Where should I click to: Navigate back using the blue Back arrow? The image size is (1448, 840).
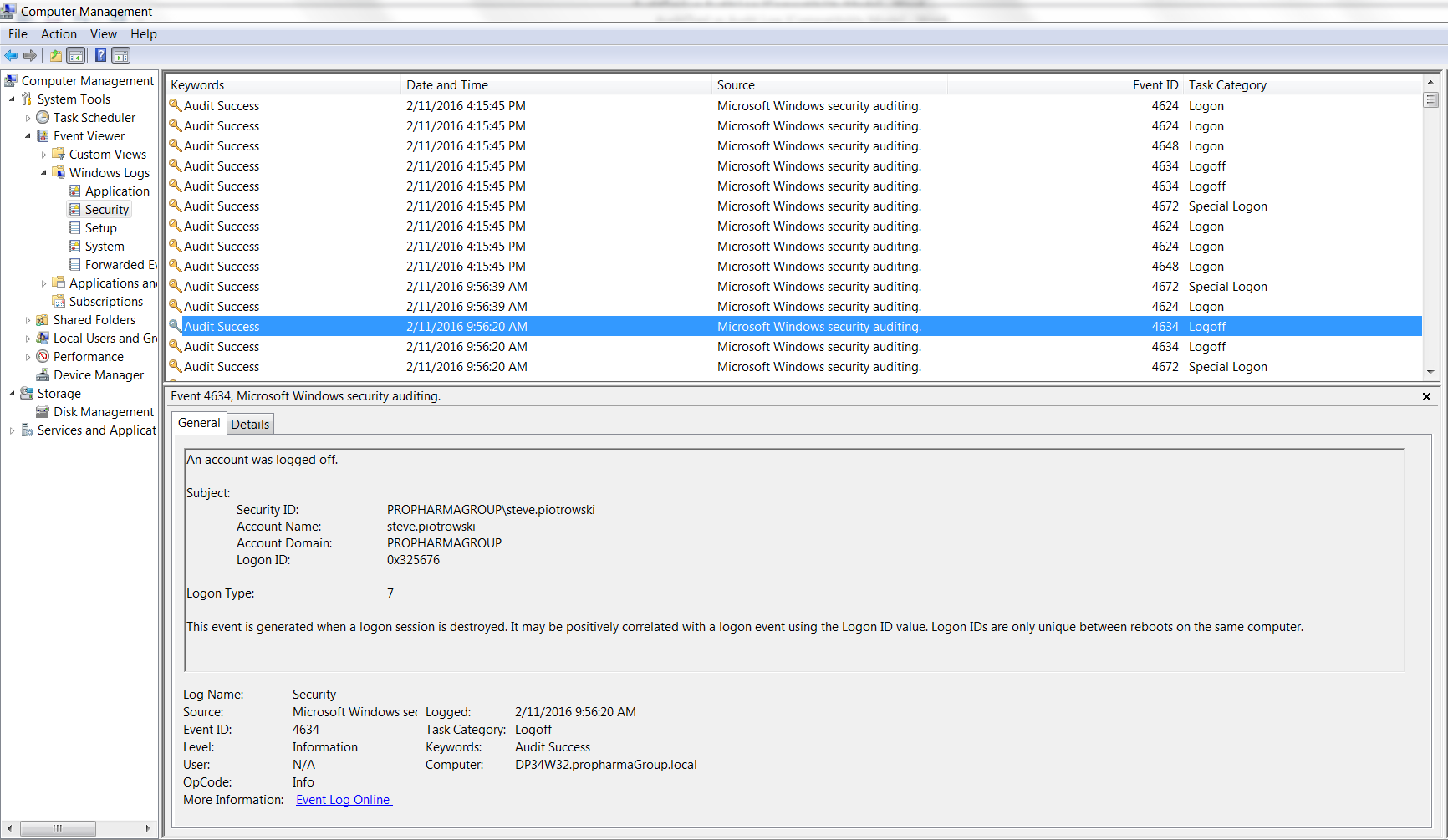point(11,55)
